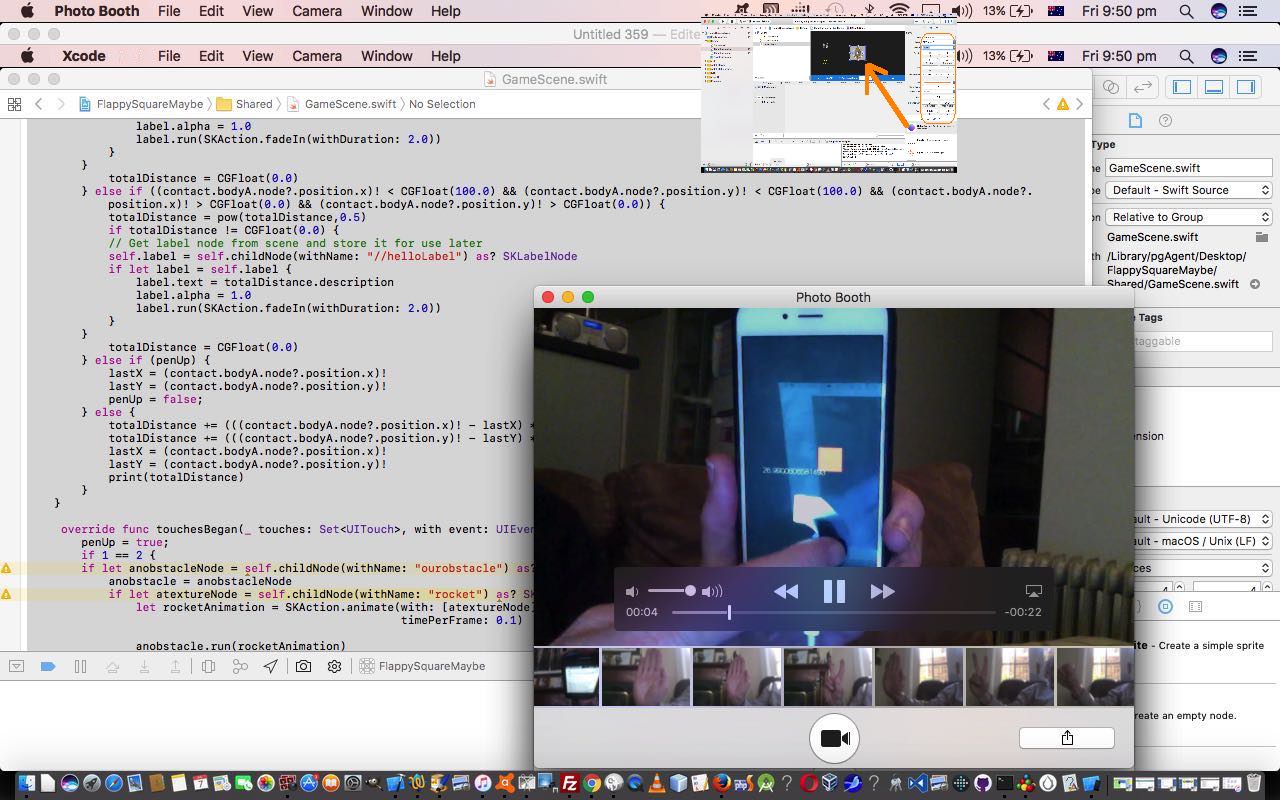Viewport: 1280px width, 800px height.
Task: Open the Debug Memory Graph button
Action: coord(240,666)
